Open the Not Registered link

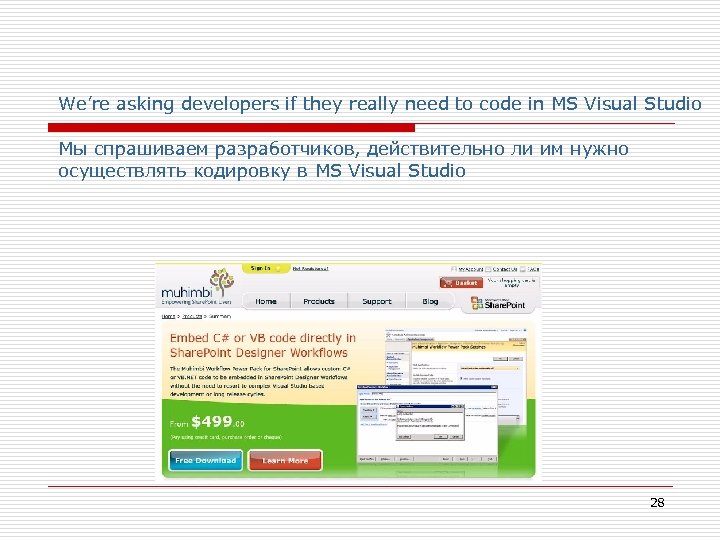[x=310, y=269]
